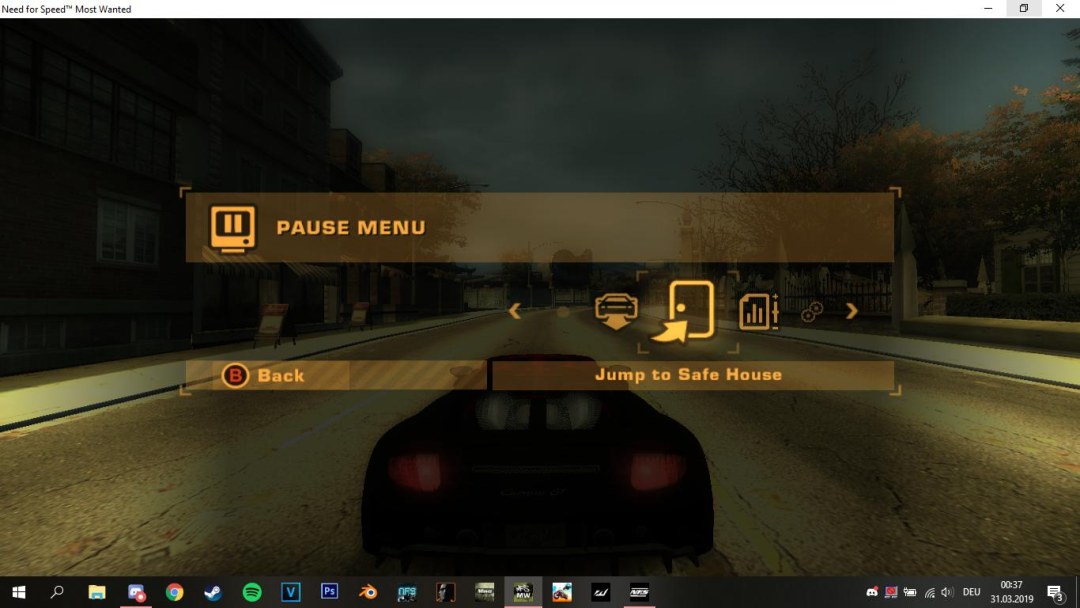Click the left arrow of the pause menu carousel
1080x608 pixels.
tap(515, 311)
